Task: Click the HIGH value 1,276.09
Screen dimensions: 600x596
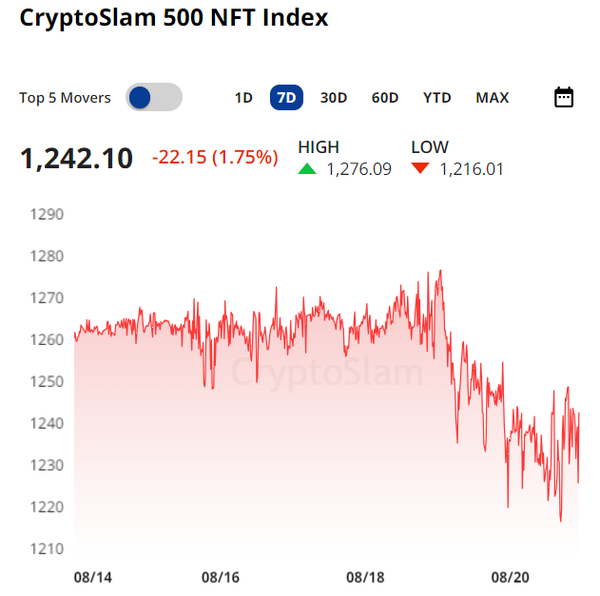Action: (x=359, y=169)
